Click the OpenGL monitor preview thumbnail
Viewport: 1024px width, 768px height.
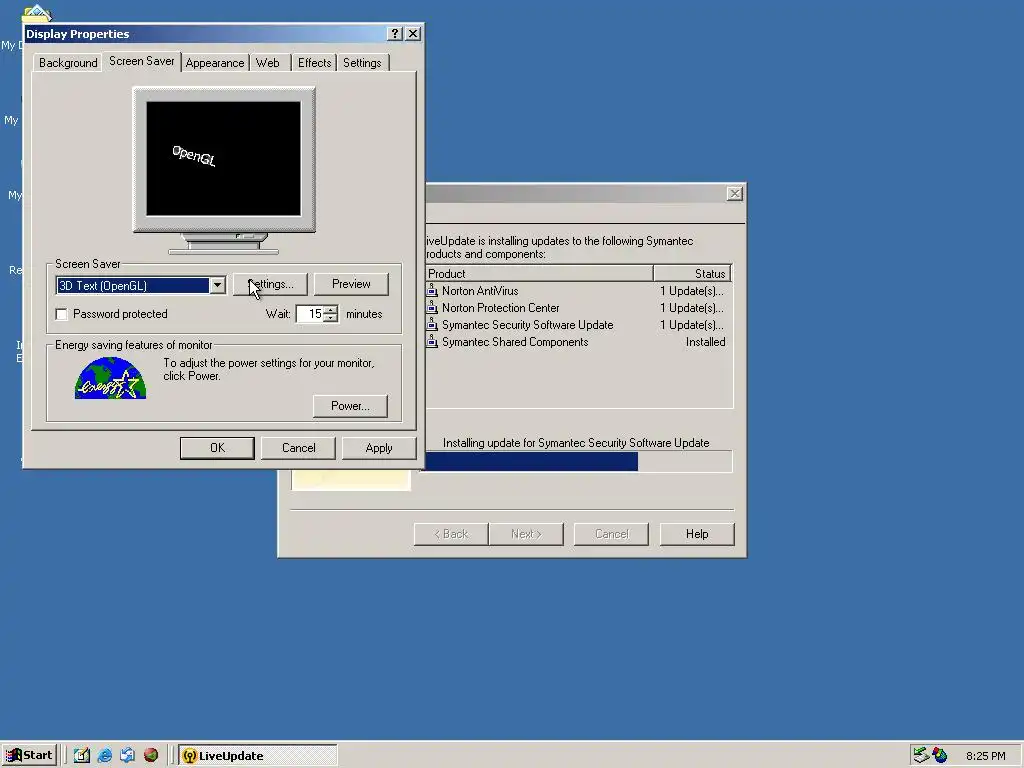(223, 159)
